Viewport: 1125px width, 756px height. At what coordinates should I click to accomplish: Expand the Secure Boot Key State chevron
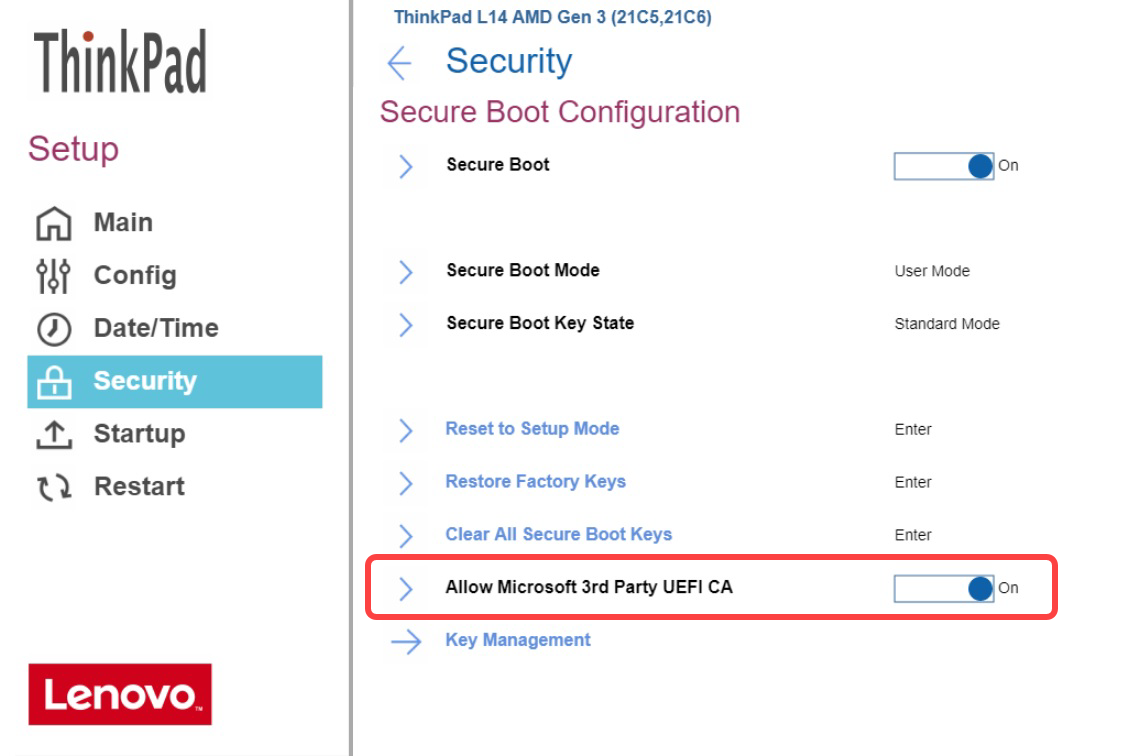405,324
